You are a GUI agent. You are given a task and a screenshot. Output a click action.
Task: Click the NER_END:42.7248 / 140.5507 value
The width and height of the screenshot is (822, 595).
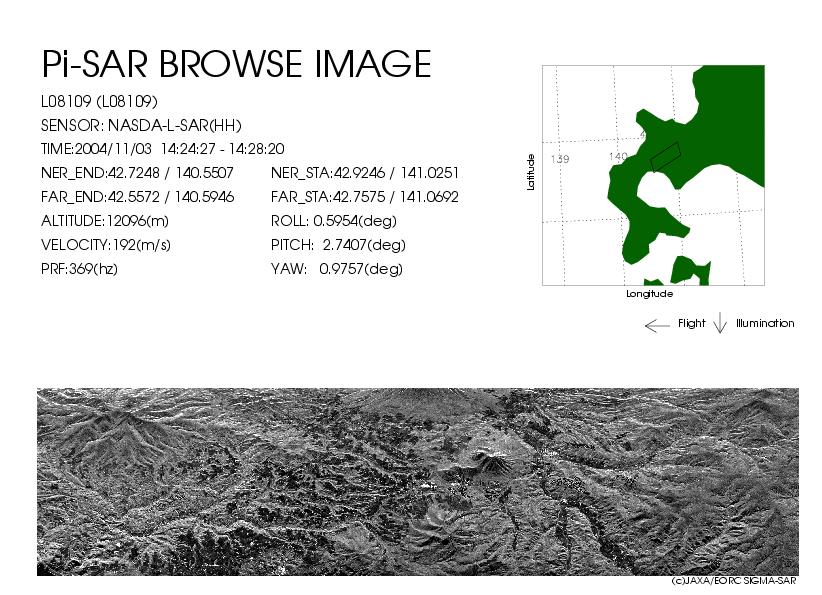[137, 173]
